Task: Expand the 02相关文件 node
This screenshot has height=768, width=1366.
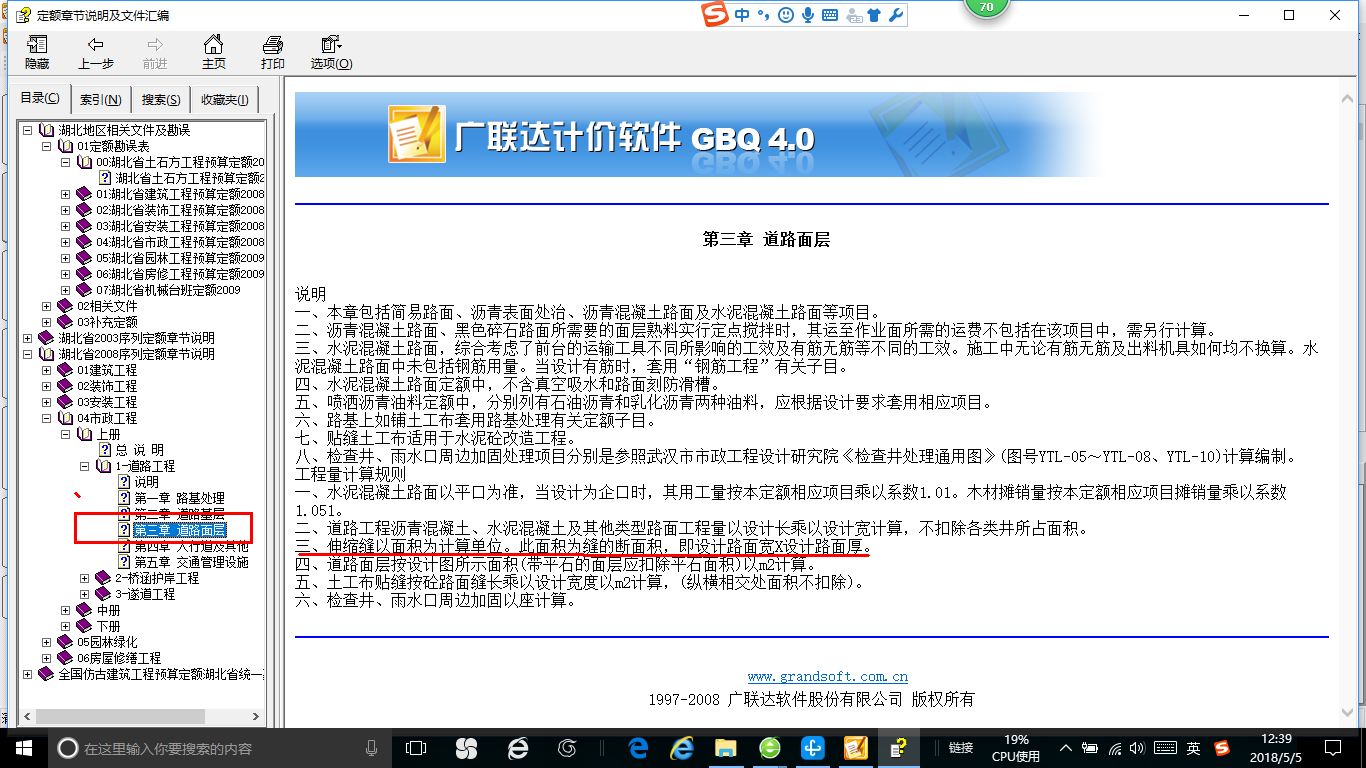Action: pos(47,306)
